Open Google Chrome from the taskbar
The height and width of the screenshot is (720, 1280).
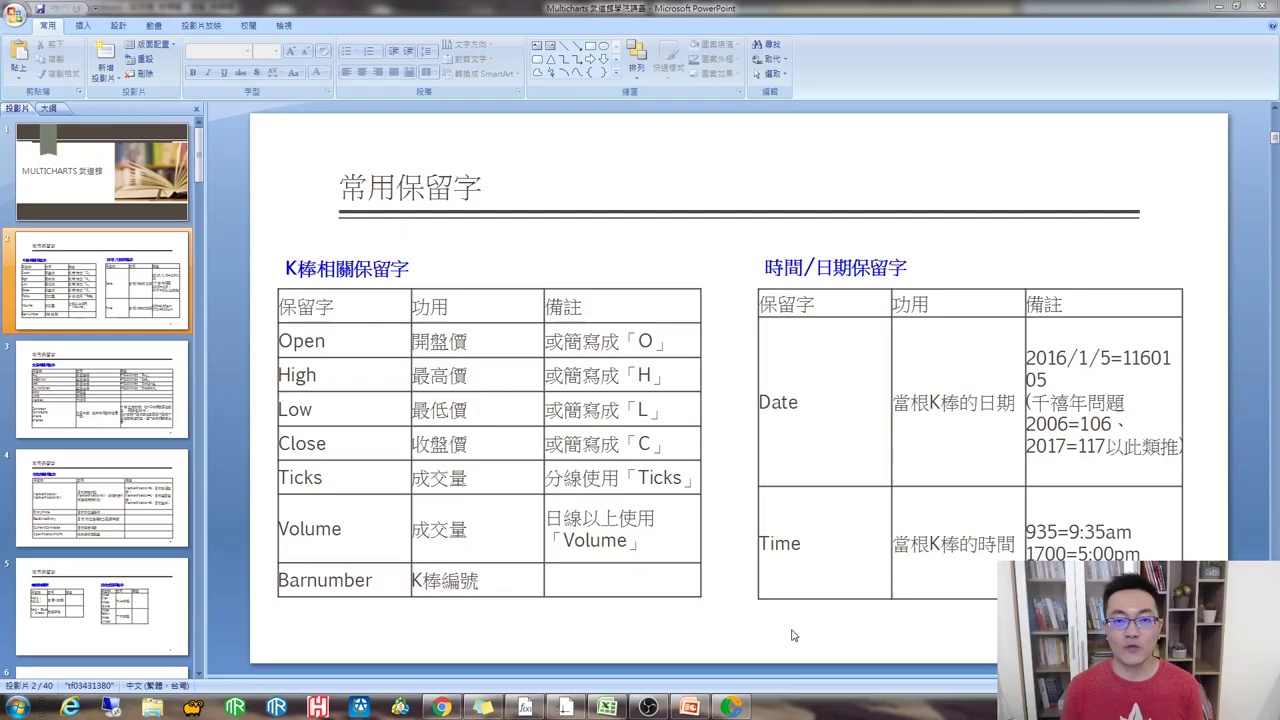(x=441, y=708)
